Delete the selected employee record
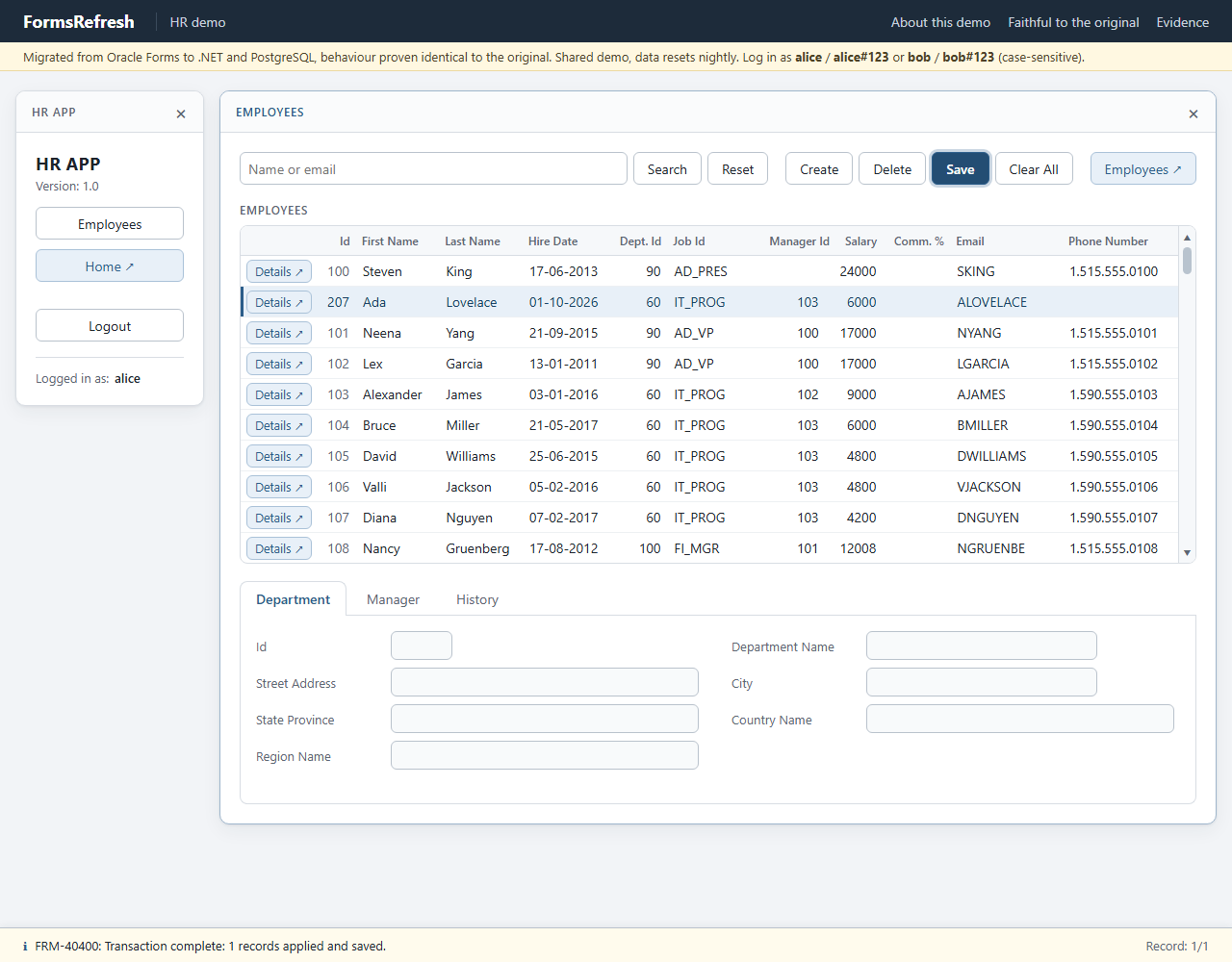 coord(892,169)
